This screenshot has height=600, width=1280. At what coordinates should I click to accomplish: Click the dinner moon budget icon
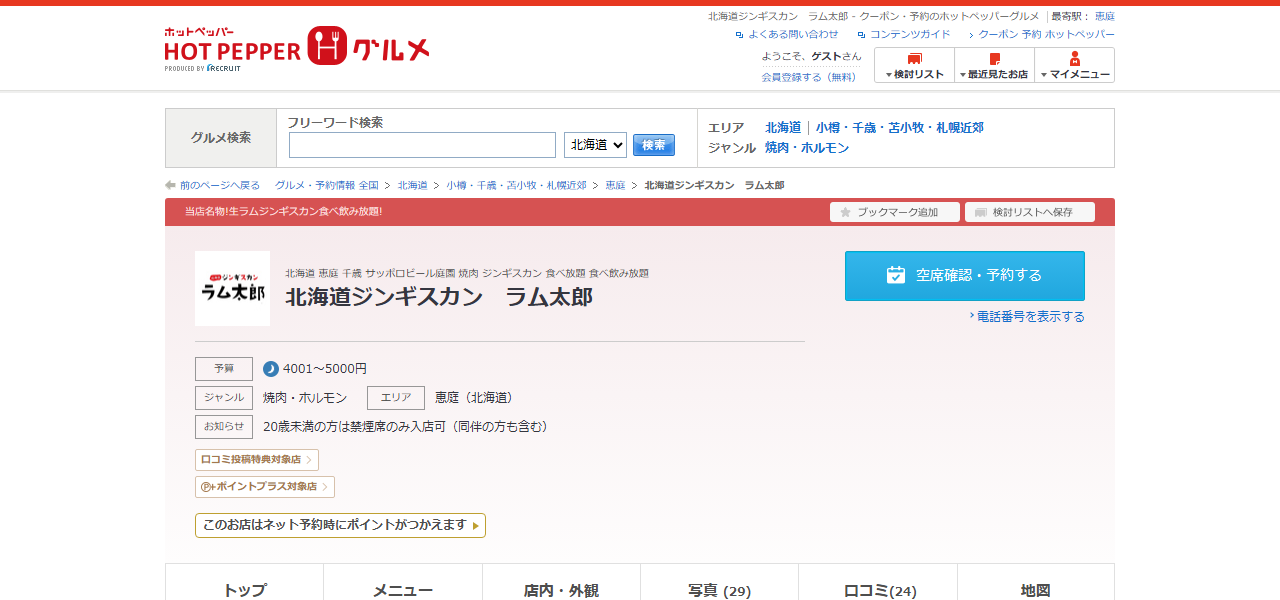271,369
